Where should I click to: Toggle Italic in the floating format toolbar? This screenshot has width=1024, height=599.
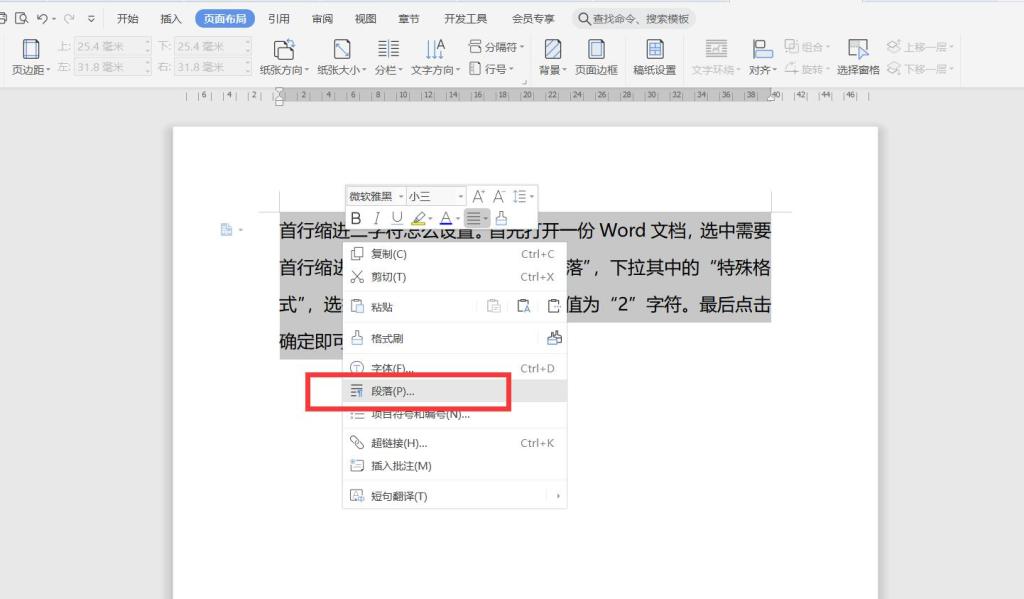point(377,218)
